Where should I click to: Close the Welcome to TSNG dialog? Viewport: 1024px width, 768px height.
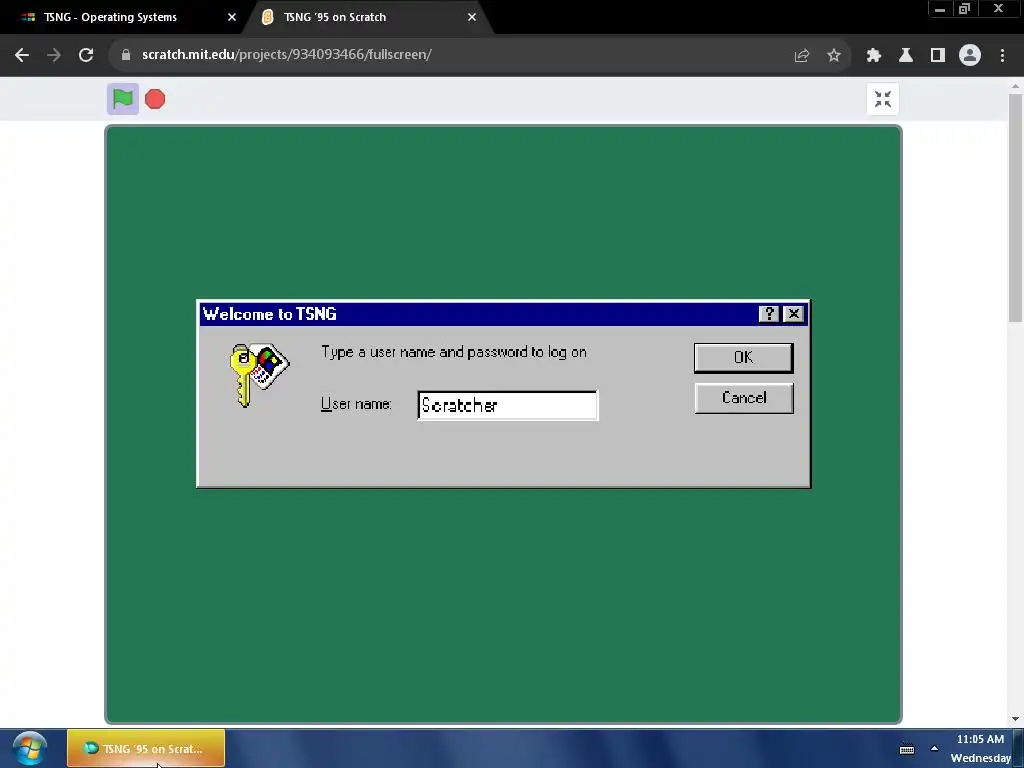pos(793,314)
